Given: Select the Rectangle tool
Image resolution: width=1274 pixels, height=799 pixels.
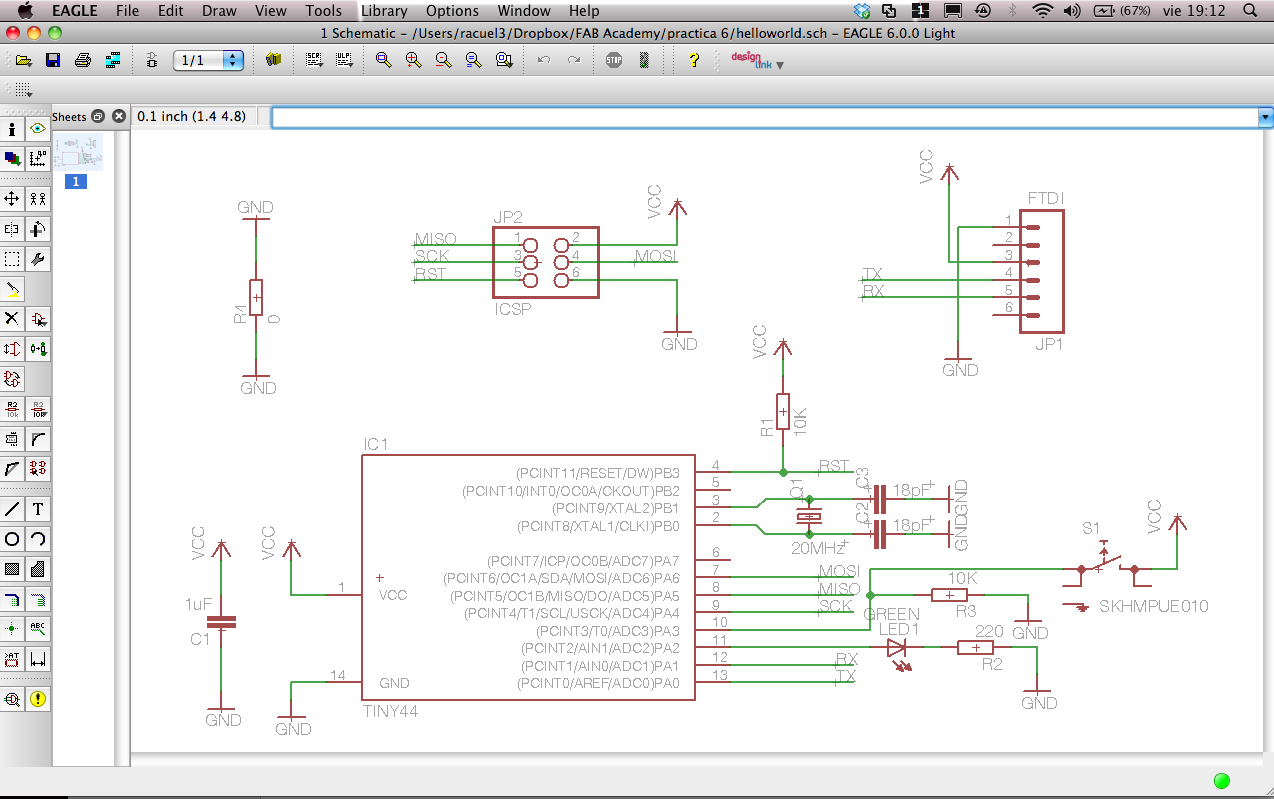Looking at the screenshot, I should [12, 569].
